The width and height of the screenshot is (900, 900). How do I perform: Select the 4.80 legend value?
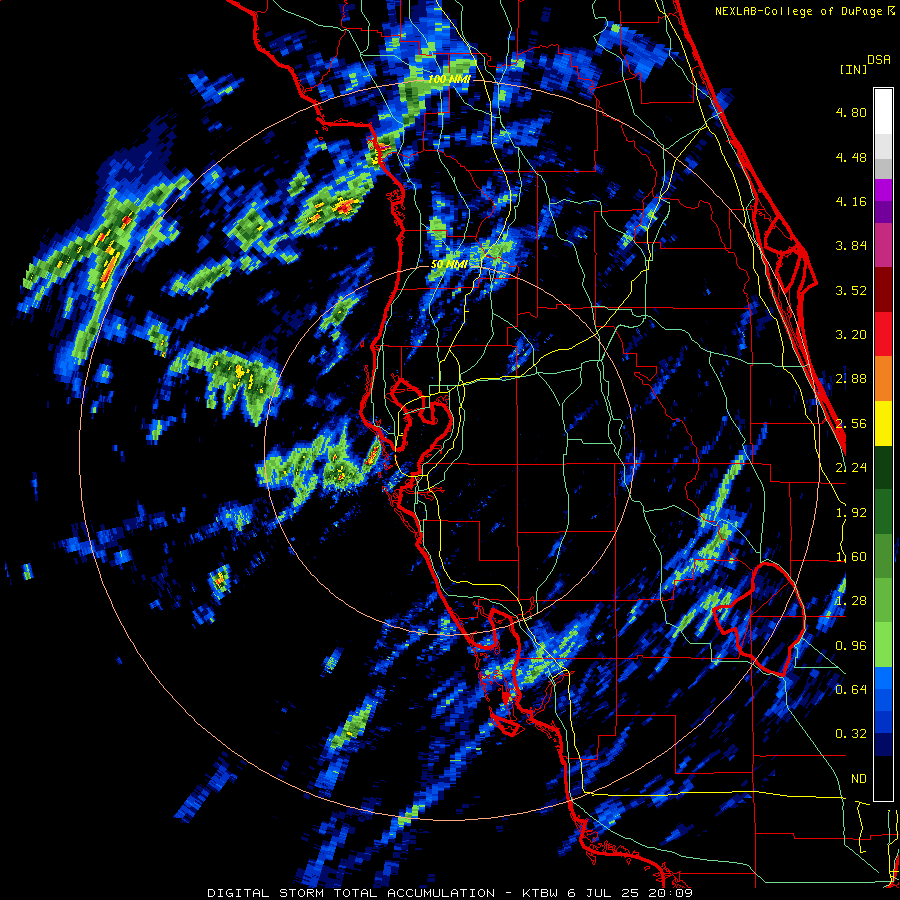[851, 112]
